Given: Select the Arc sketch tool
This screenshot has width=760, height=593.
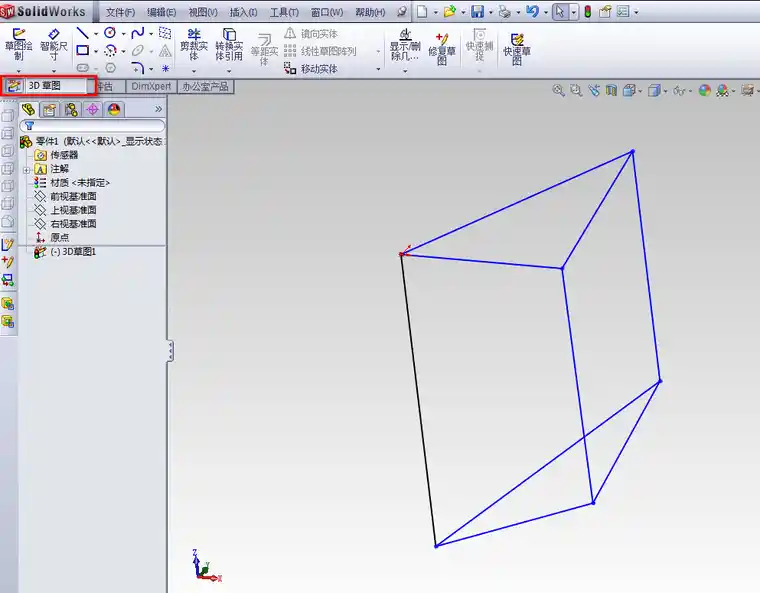Looking at the screenshot, I should (x=110, y=50).
